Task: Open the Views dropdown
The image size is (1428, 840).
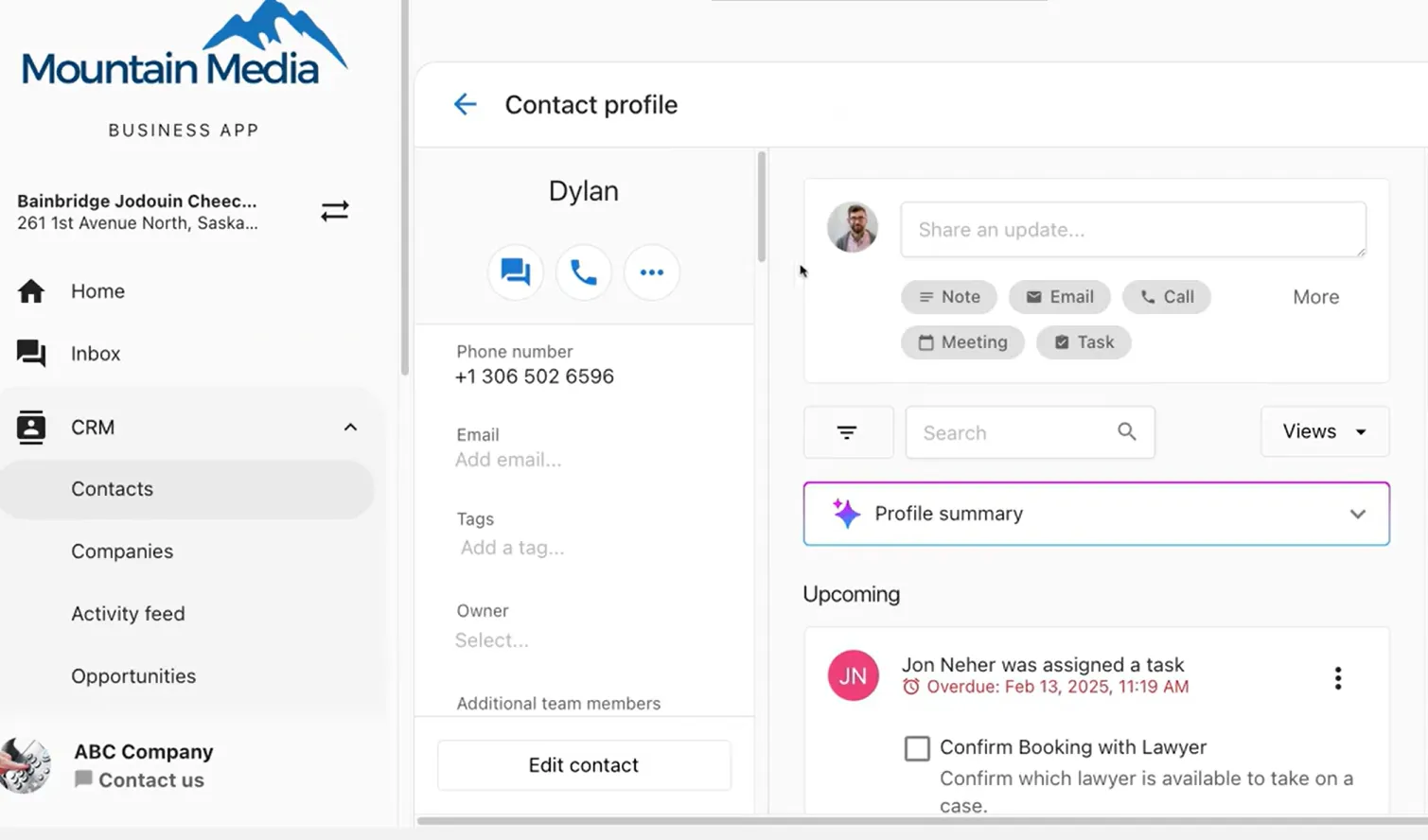Action: [1324, 431]
